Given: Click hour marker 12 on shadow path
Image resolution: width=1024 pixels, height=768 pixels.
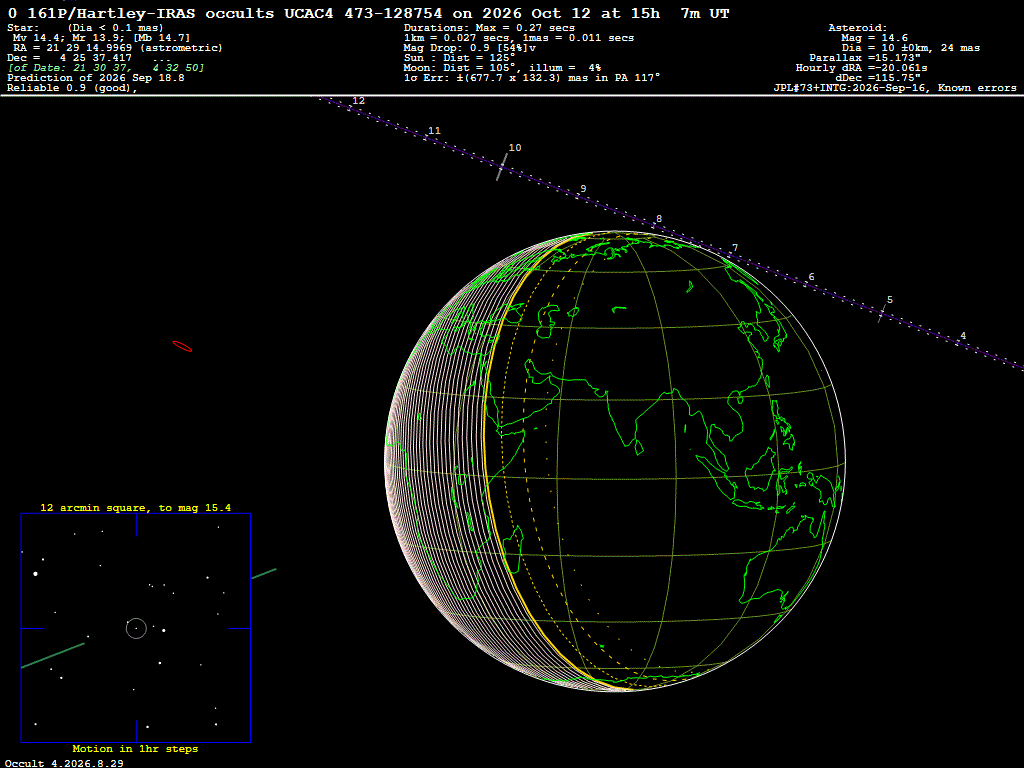Looking at the screenshot, I should point(359,101).
